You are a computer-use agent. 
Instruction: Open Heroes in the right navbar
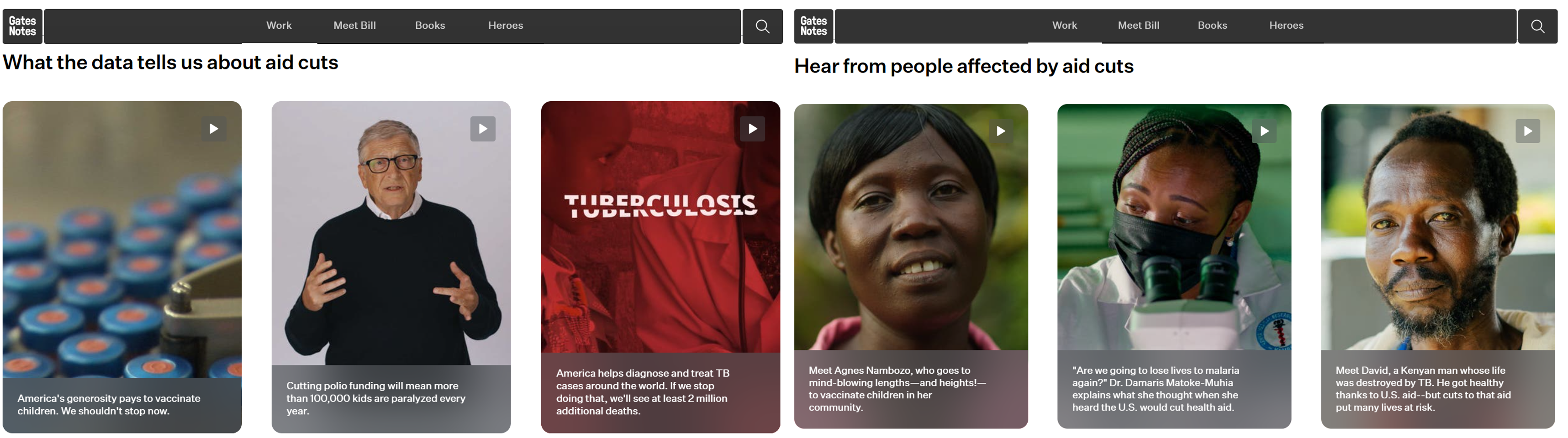[1286, 26]
